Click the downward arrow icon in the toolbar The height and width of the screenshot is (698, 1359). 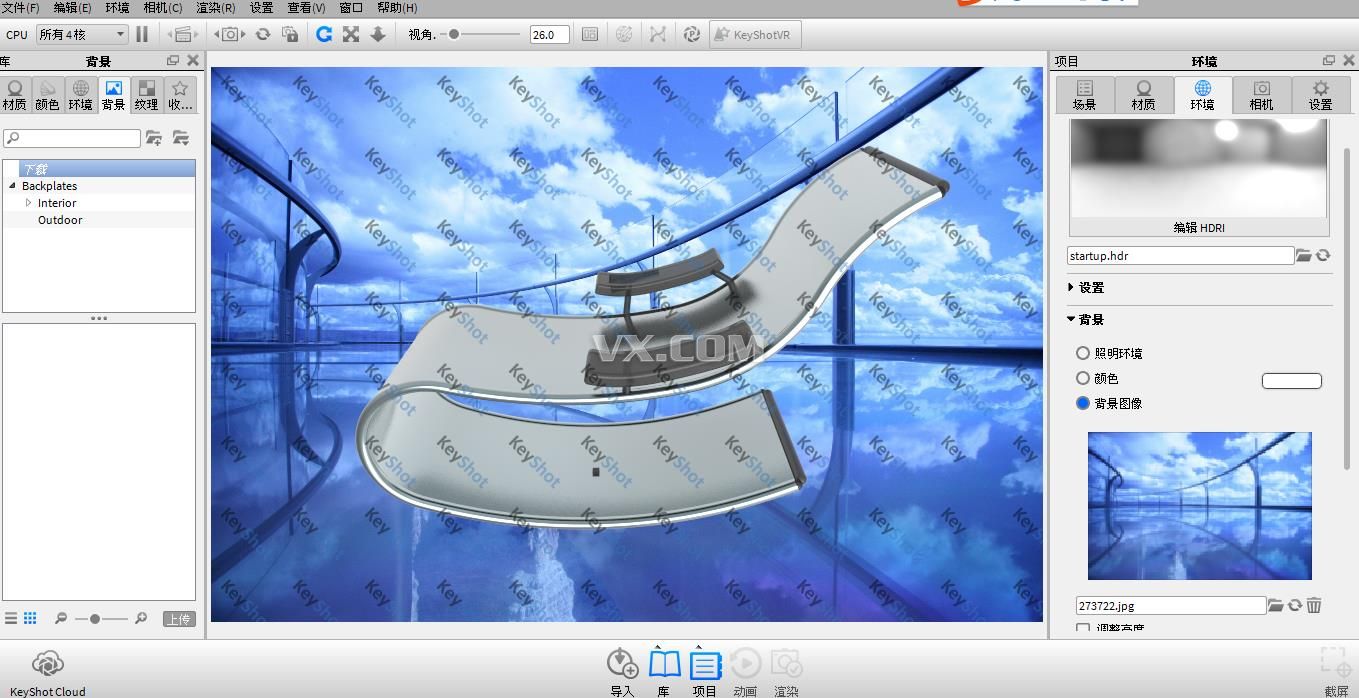[378, 34]
